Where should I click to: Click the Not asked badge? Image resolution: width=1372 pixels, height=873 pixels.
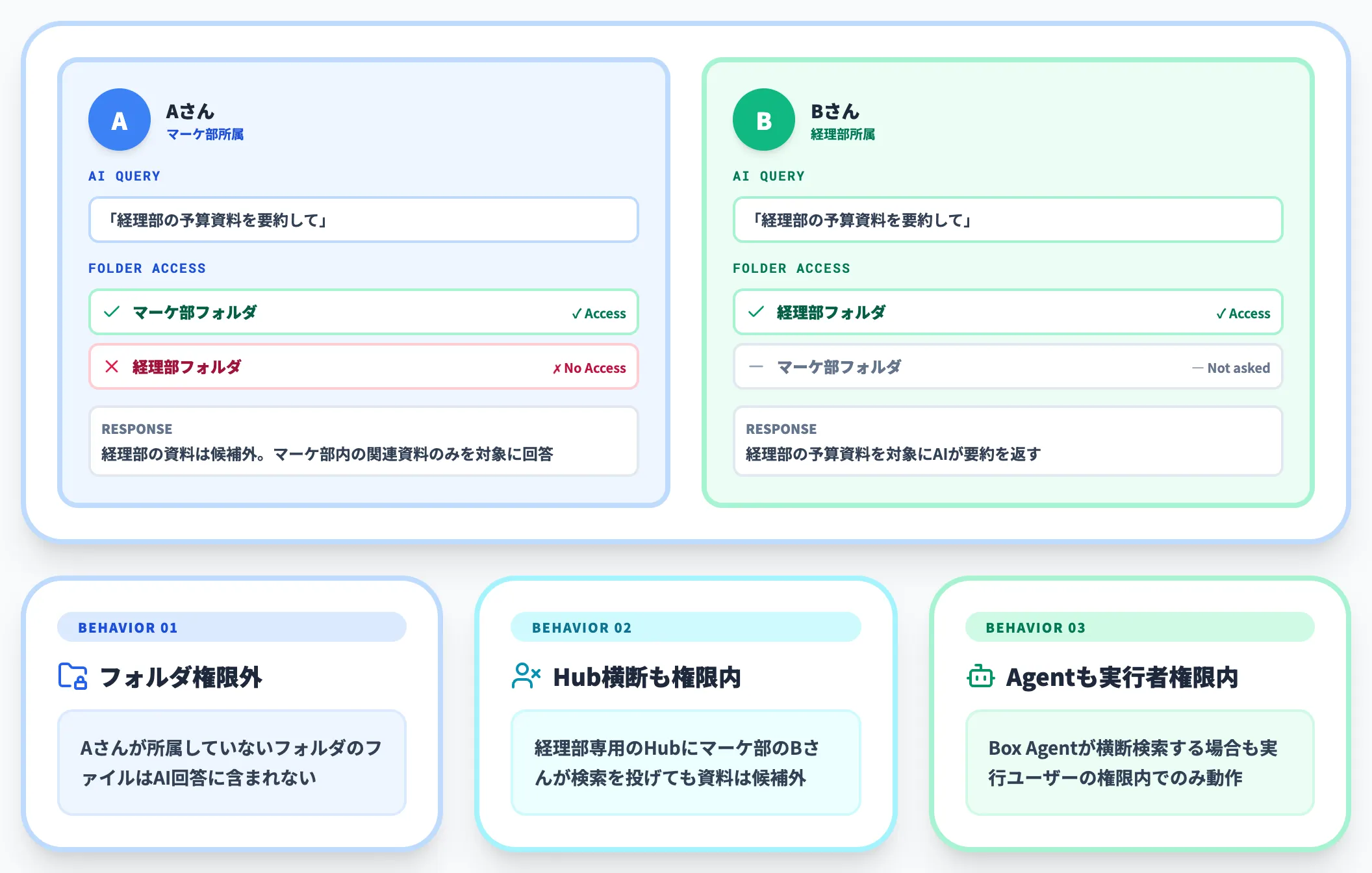pos(1231,368)
